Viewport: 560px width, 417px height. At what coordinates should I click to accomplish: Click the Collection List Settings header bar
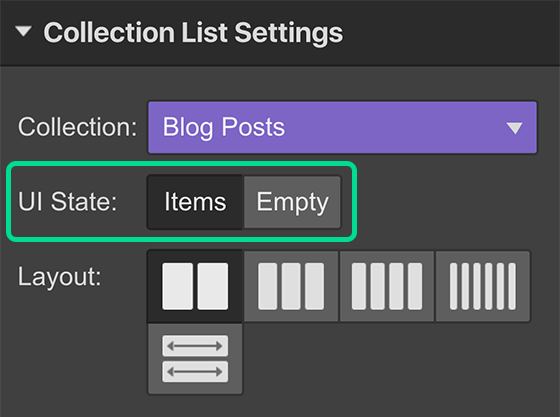tap(280, 33)
